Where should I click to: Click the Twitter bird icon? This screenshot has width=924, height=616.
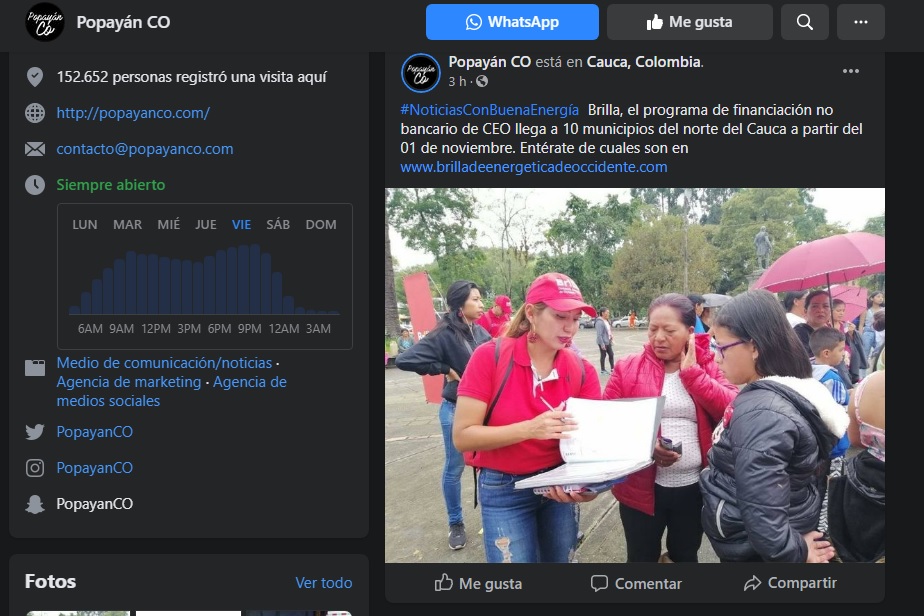[35, 432]
